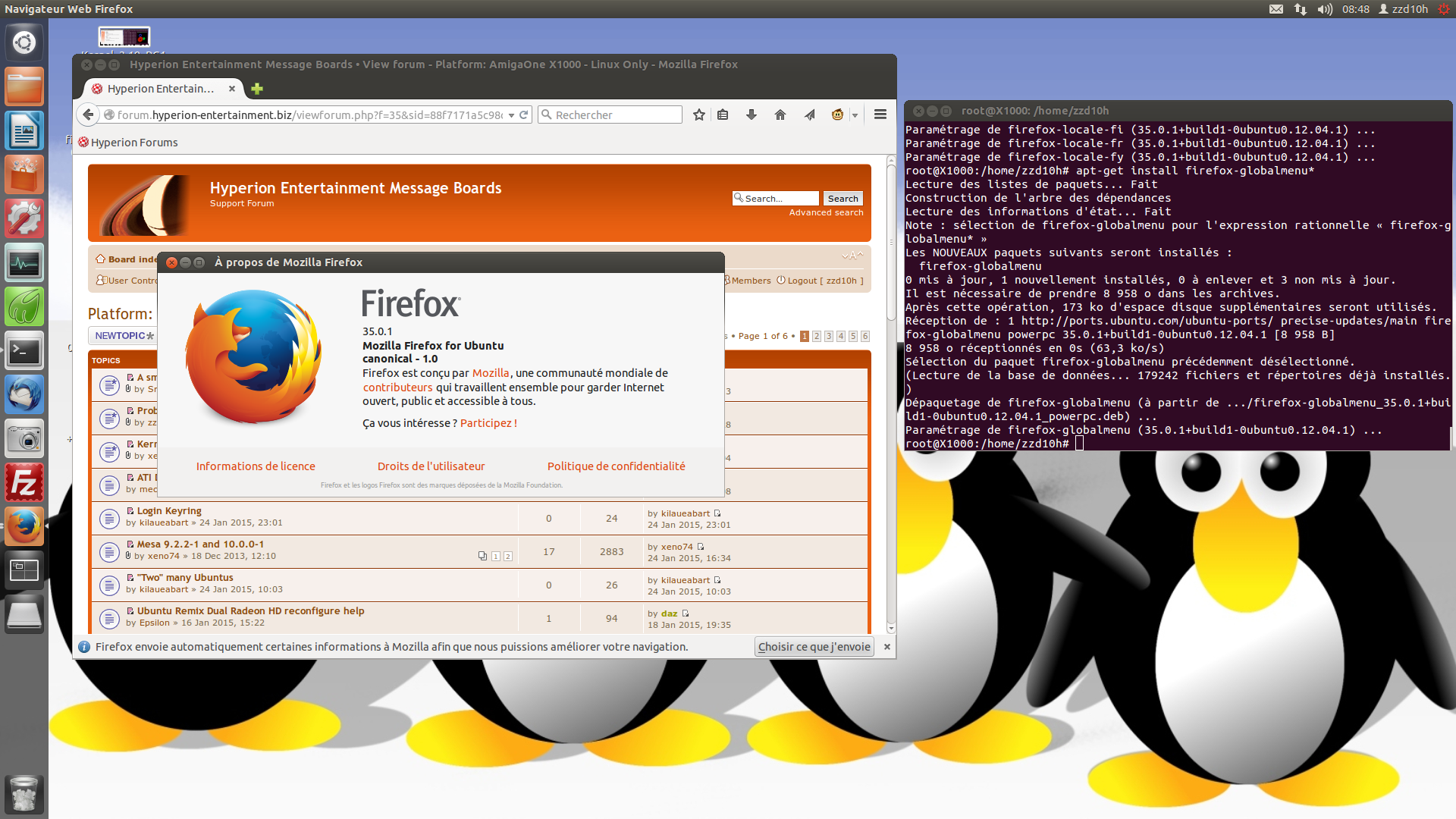
Task: Launch Thunderbird from the Ubuntu dock
Action: [24, 395]
